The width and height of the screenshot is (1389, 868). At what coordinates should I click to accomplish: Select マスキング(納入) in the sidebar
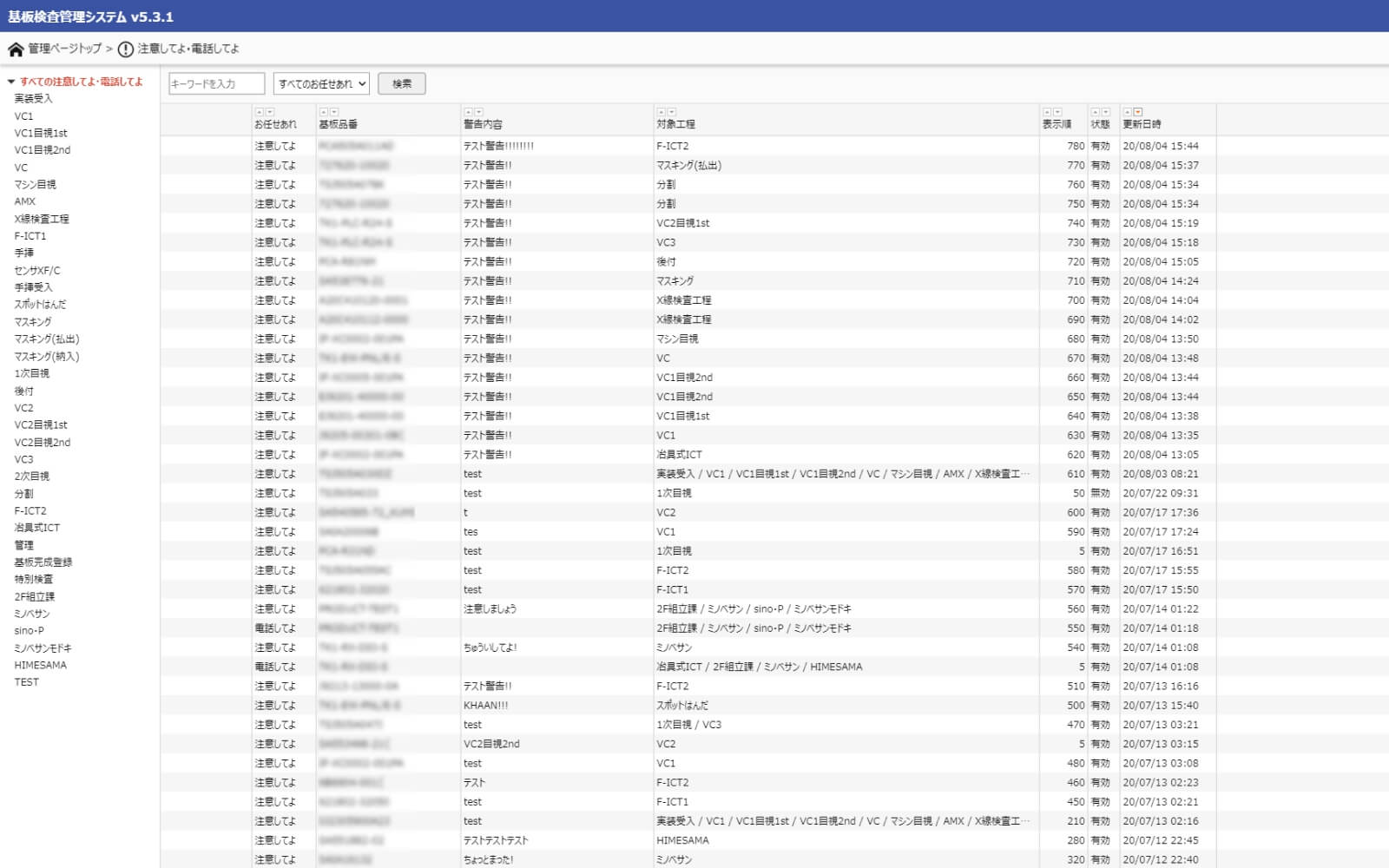point(47,356)
